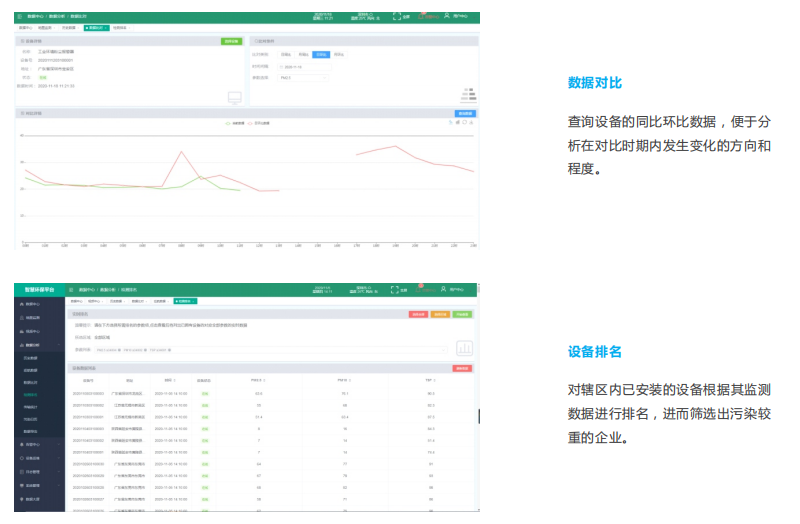Viewport: 800px width, 524px height.
Task: Open the user center icon in upper header
Action: tap(446, 17)
